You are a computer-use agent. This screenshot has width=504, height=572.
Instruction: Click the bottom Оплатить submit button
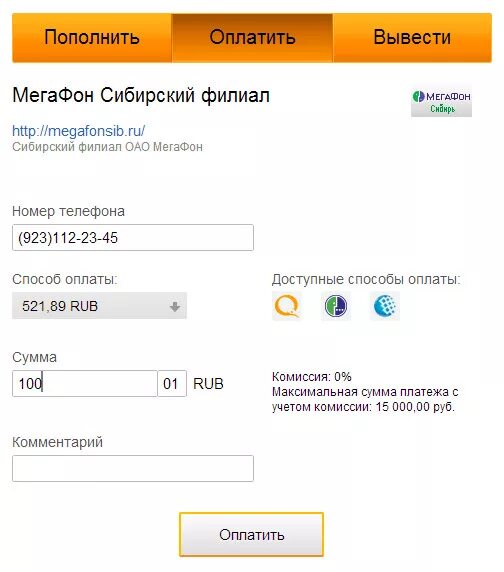251,535
